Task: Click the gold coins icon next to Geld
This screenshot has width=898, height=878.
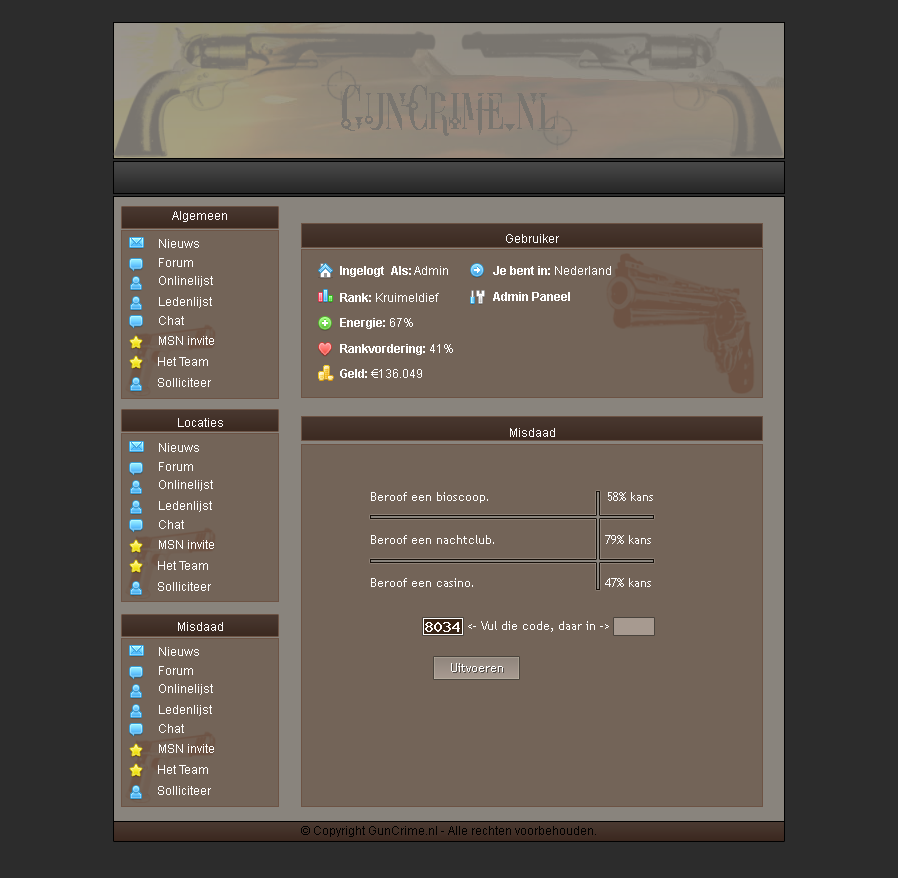Action: [x=325, y=373]
